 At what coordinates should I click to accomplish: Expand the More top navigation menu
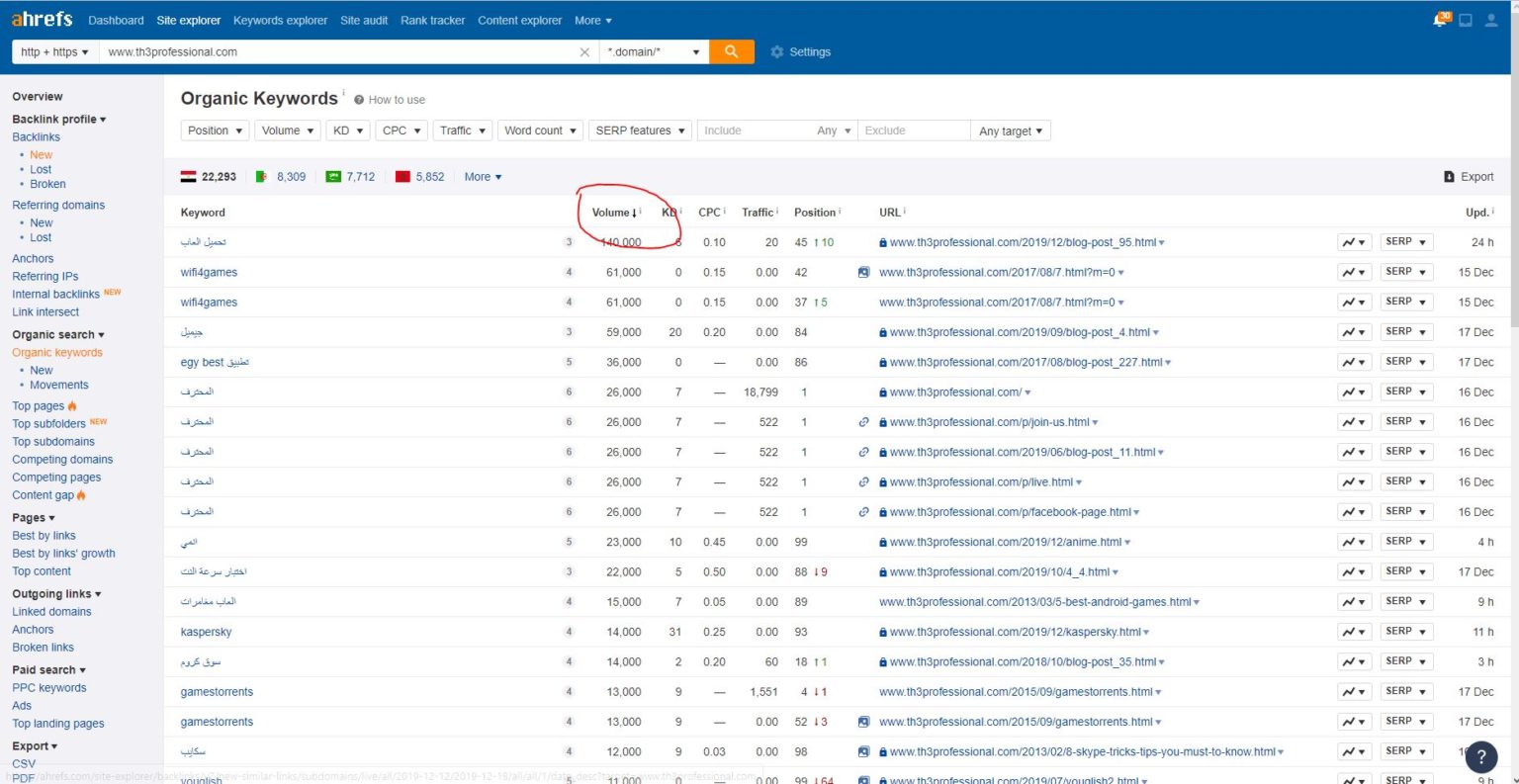click(x=593, y=20)
